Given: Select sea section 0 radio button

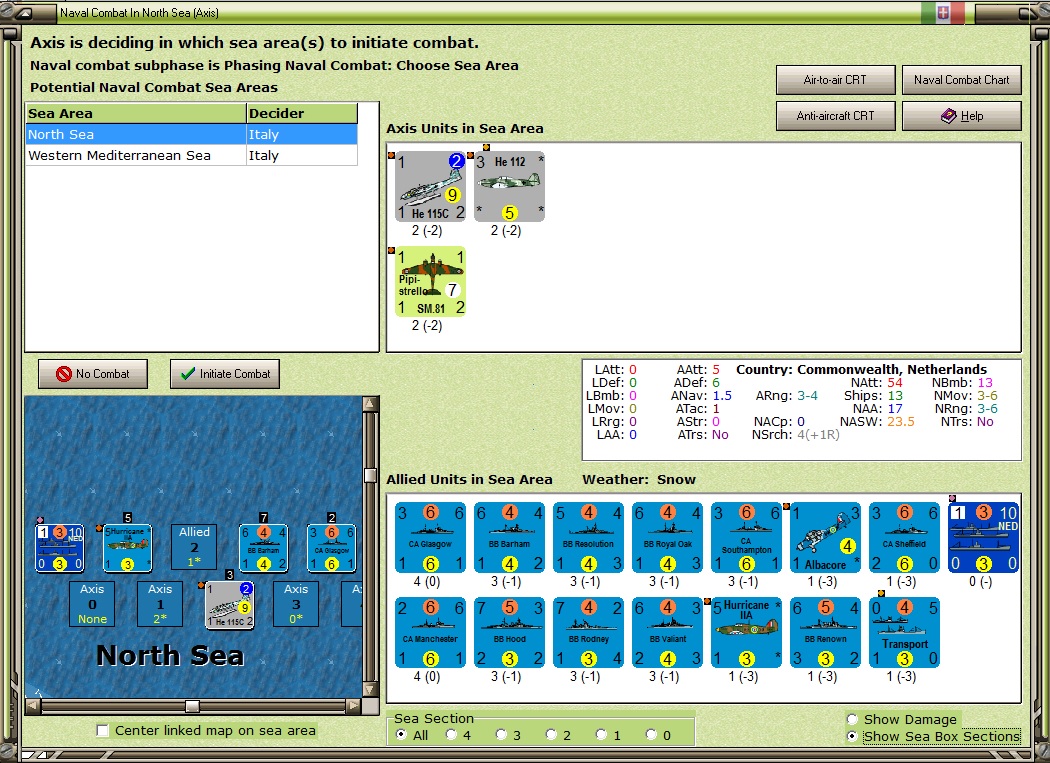Looking at the screenshot, I should tap(651, 735).
